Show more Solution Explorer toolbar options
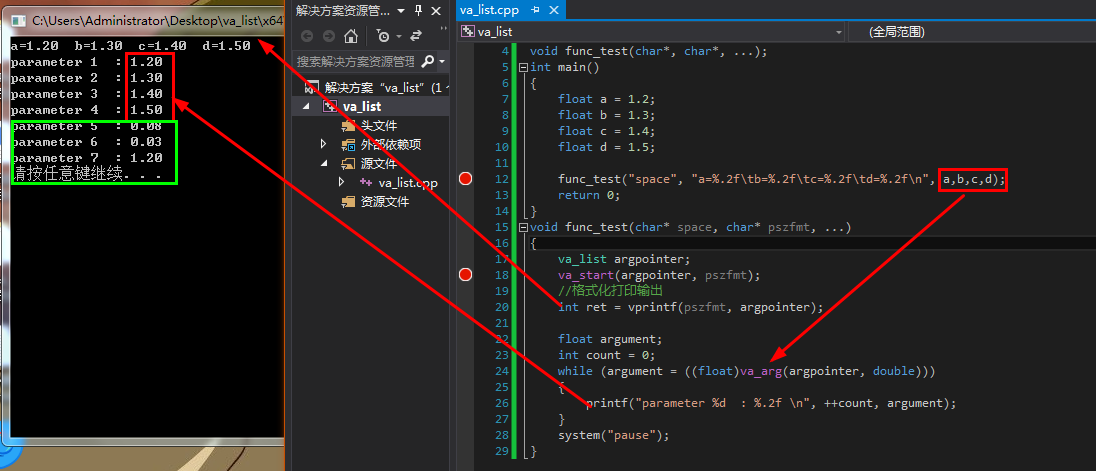This screenshot has width=1096, height=471. pyautogui.click(x=443, y=31)
